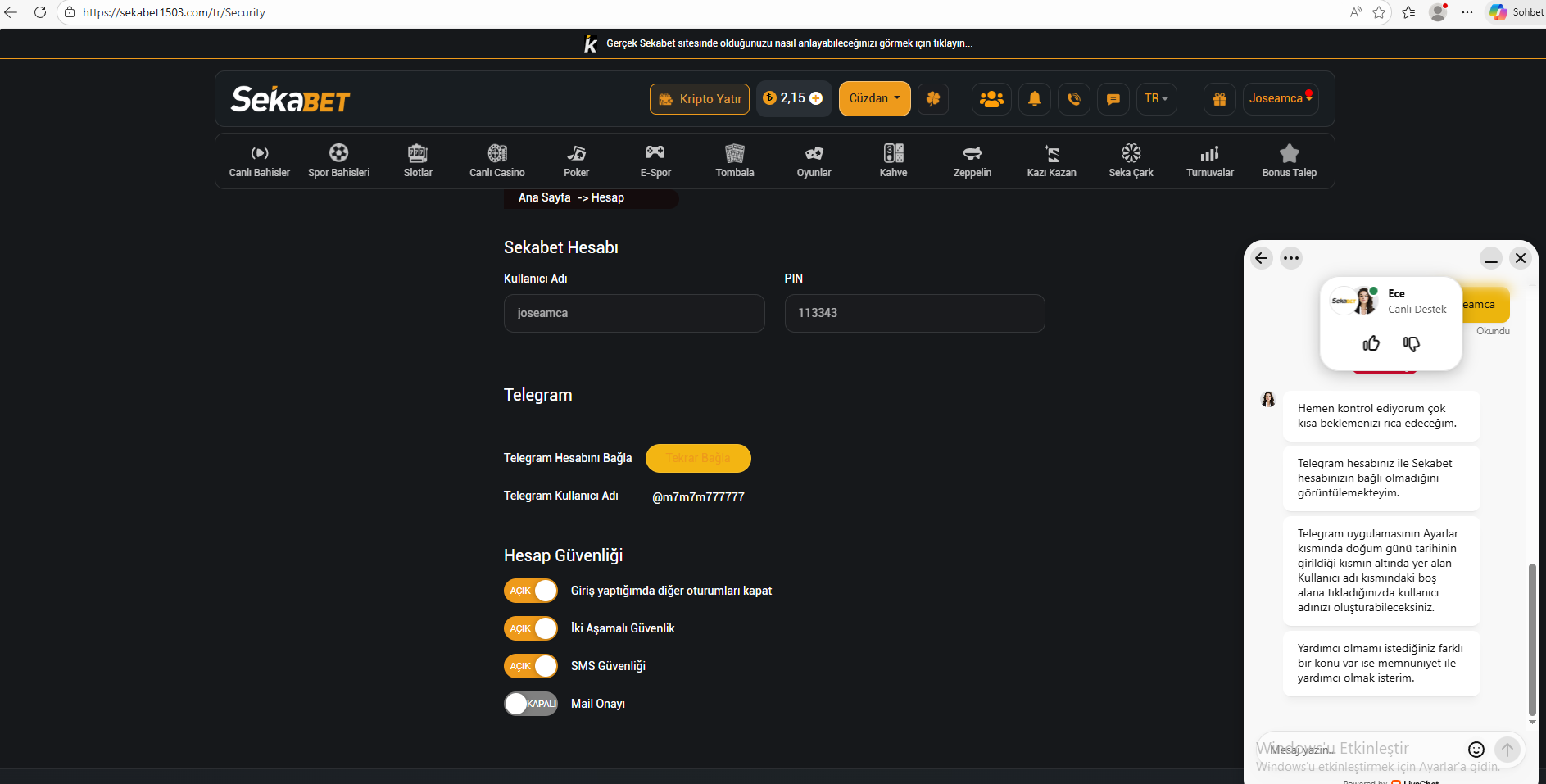Give thumbs down to agent Ece
Screen dimensions: 1546x784
(1411, 343)
